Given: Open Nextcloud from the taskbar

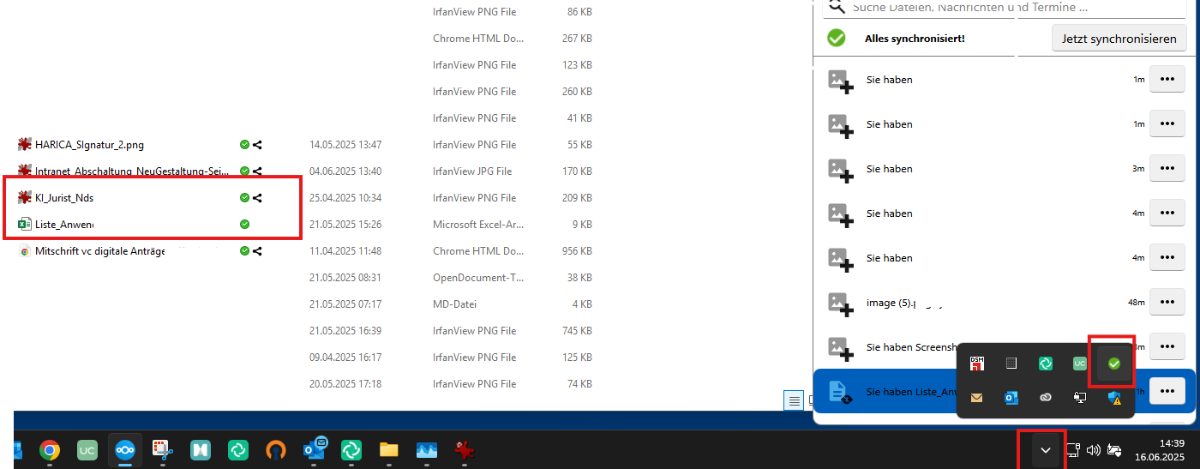Looking at the screenshot, I should [125, 451].
